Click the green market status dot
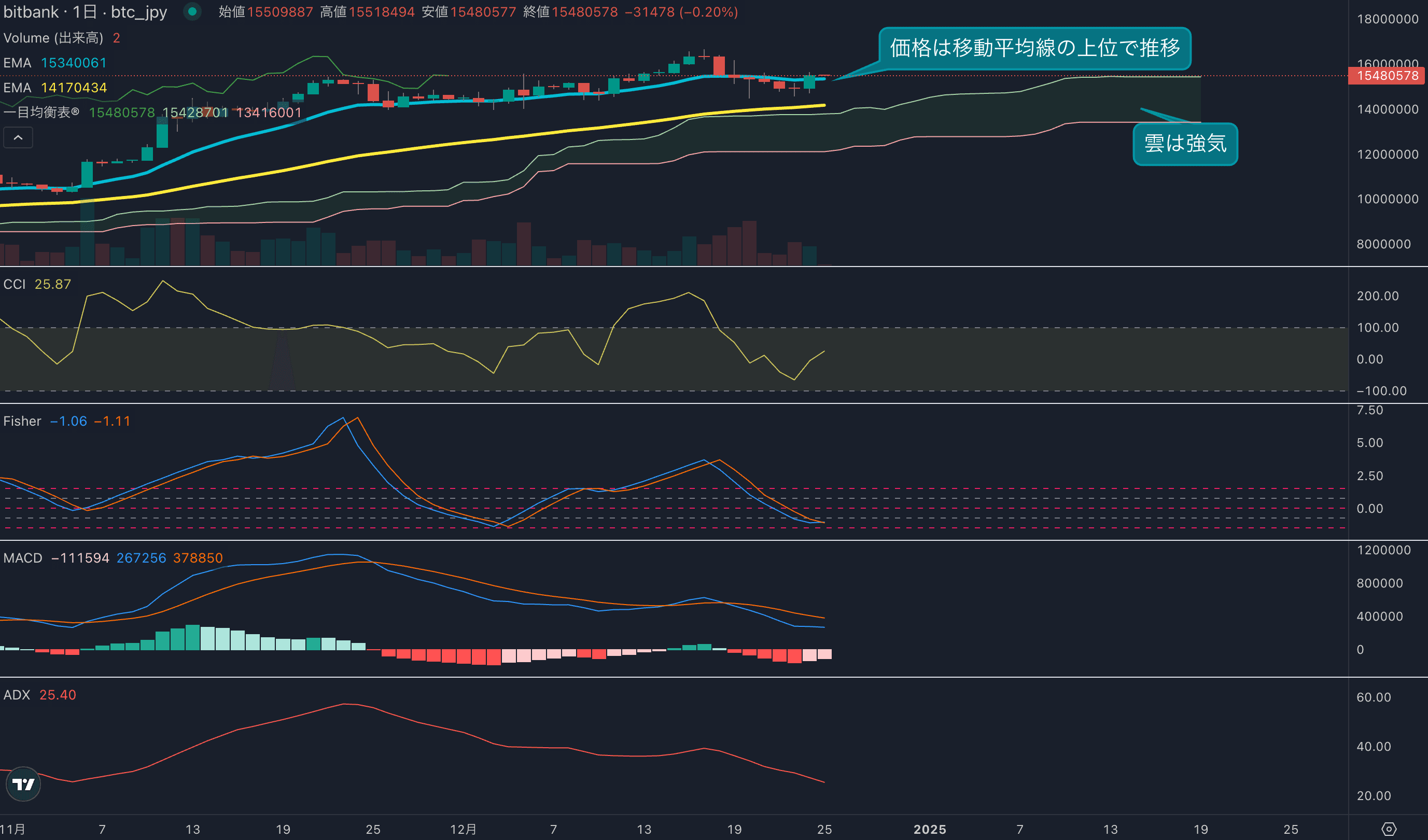The image size is (1428, 840). coord(192,11)
